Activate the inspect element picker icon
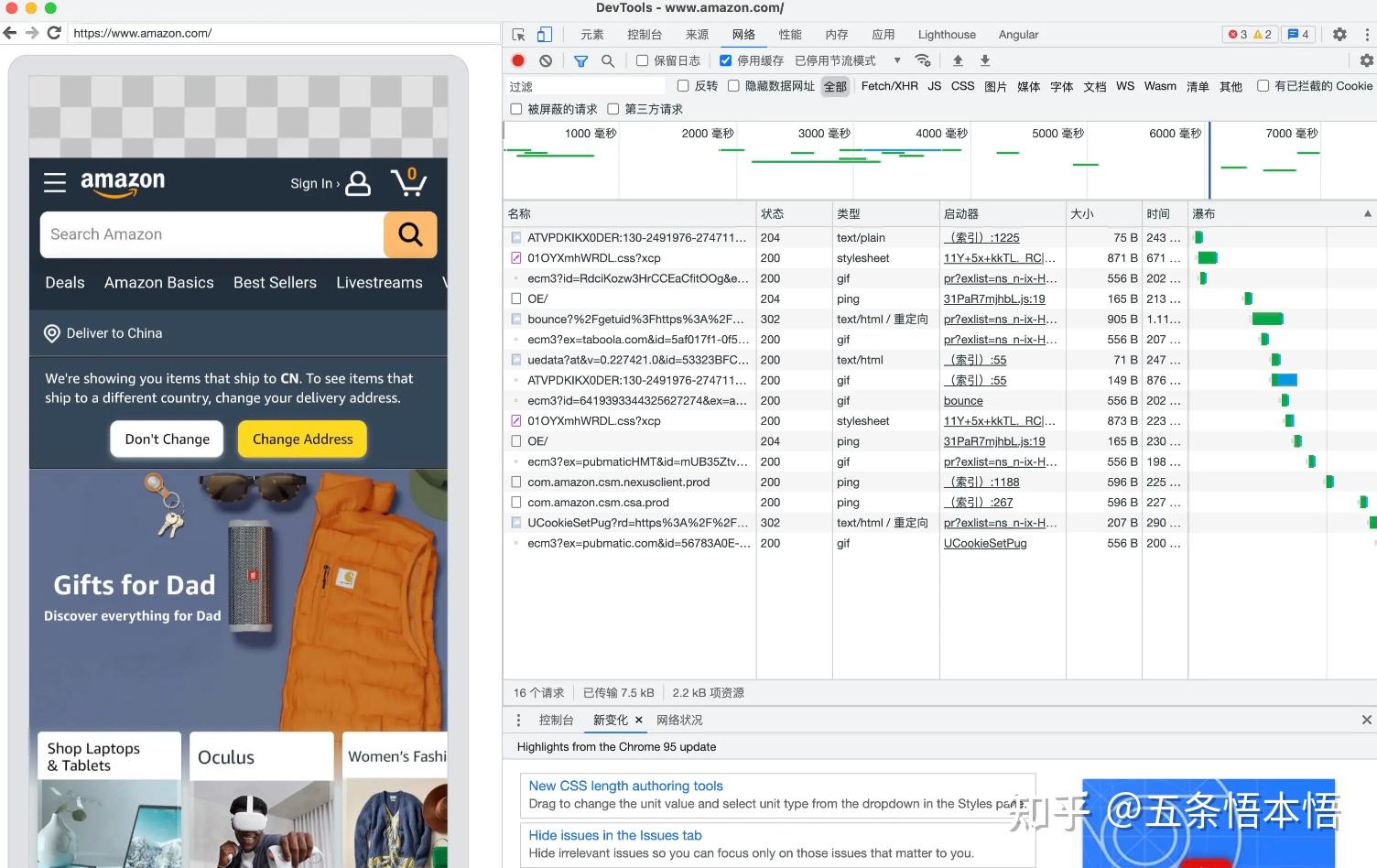 click(x=517, y=34)
